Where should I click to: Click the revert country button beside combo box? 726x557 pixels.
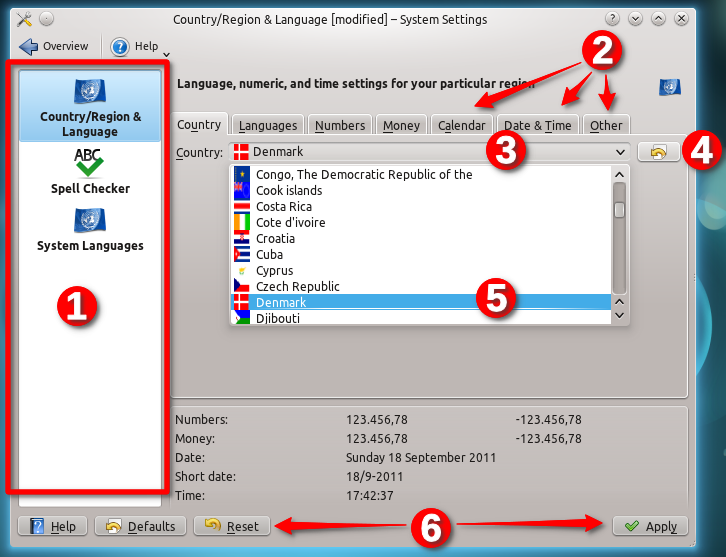[x=659, y=152]
